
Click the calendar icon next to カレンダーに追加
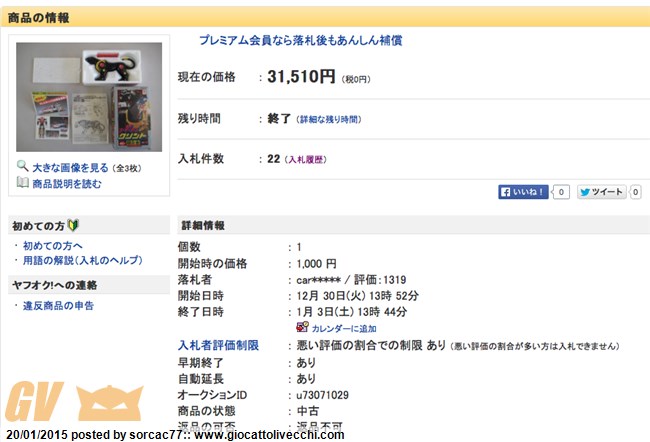pos(302,328)
